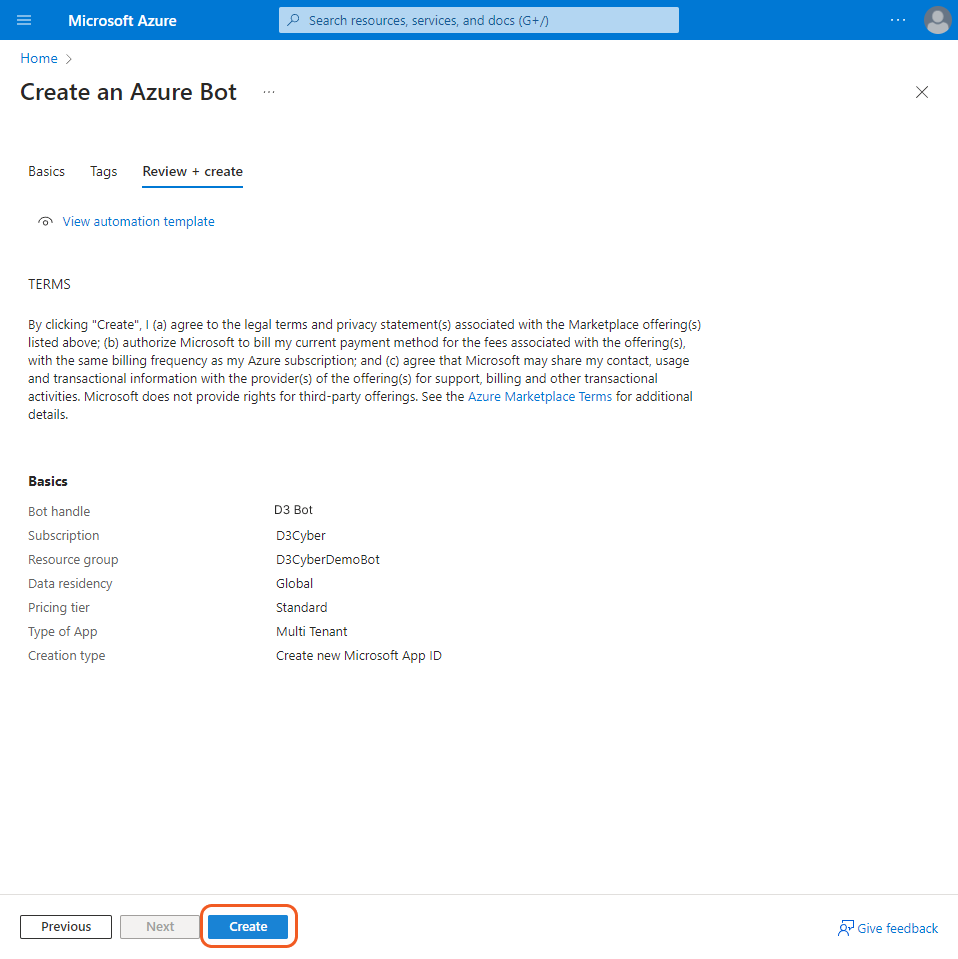Click the Basics section heading
Viewport: 958px width, 959px height.
pyautogui.click(x=48, y=481)
